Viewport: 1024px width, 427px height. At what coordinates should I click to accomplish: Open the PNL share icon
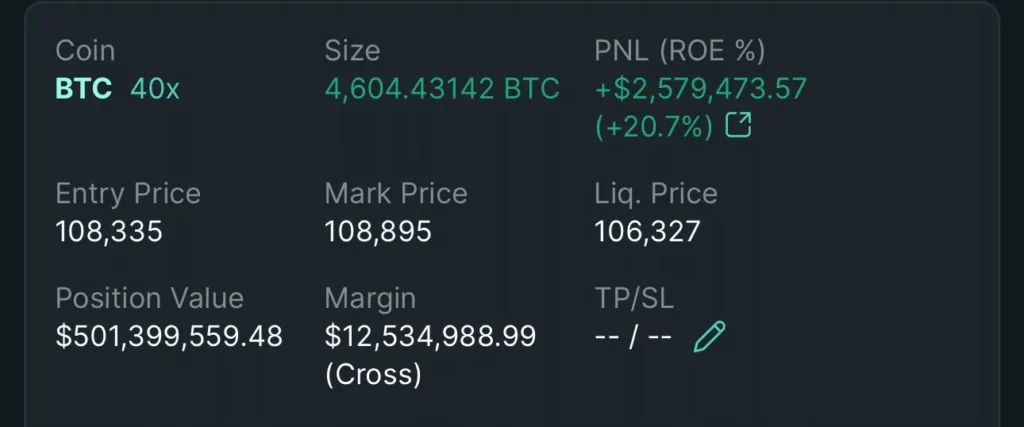[x=739, y=126]
